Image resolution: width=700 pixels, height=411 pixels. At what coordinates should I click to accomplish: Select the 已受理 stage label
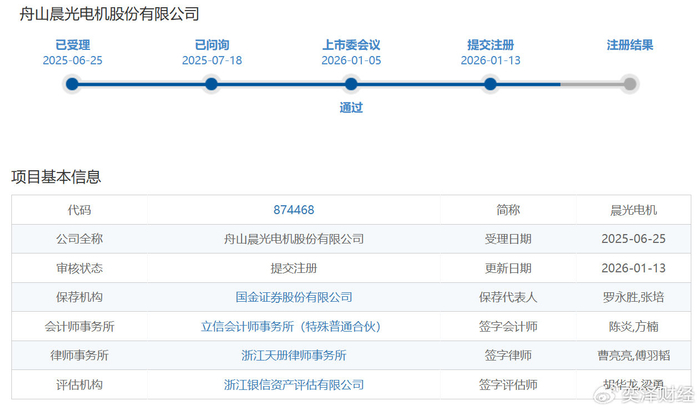pyautogui.click(x=72, y=45)
